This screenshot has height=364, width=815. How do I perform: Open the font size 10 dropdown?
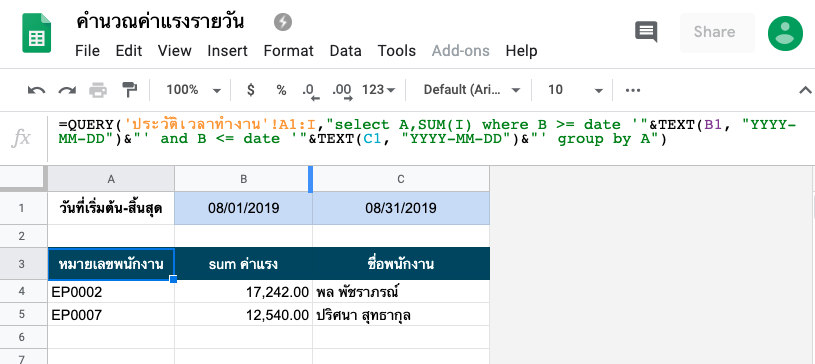[x=575, y=90]
